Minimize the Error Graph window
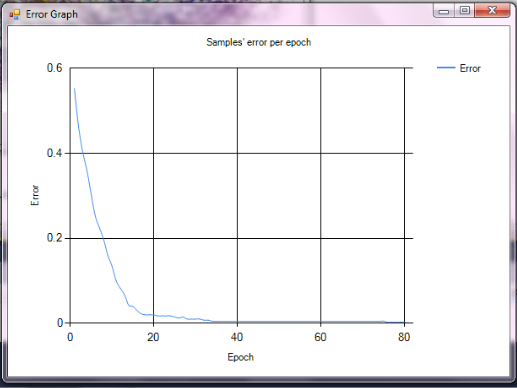The width and height of the screenshot is (517, 388). (444, 11)
